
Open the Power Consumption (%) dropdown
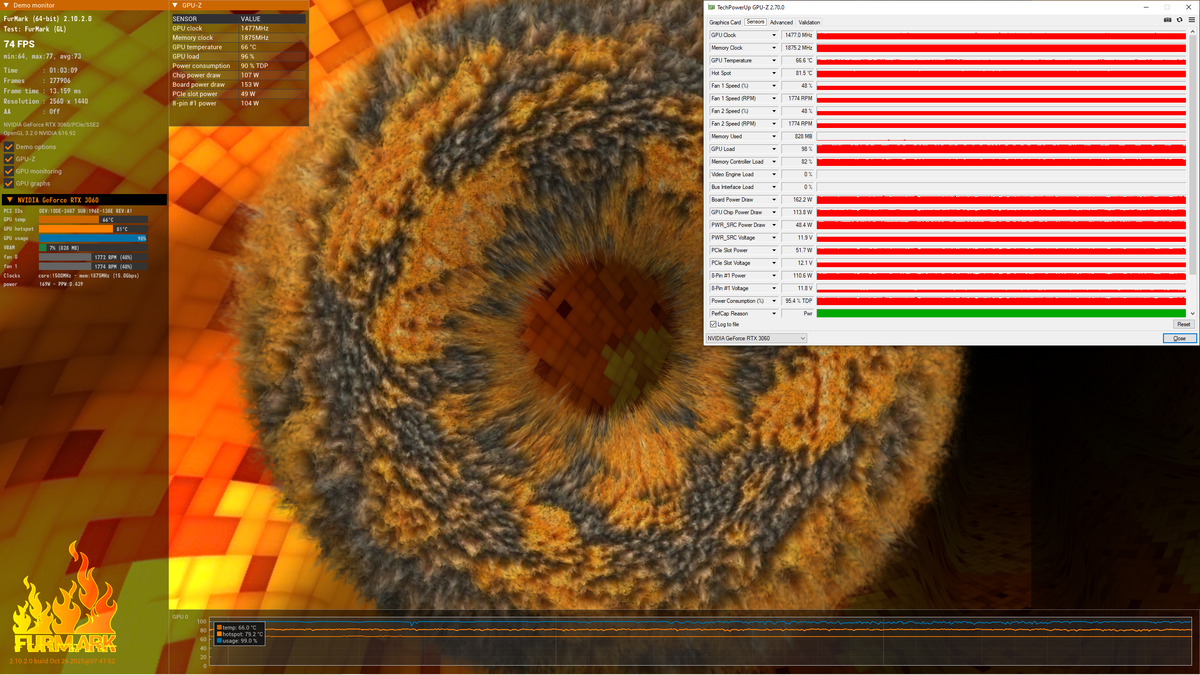coord(773,301)
